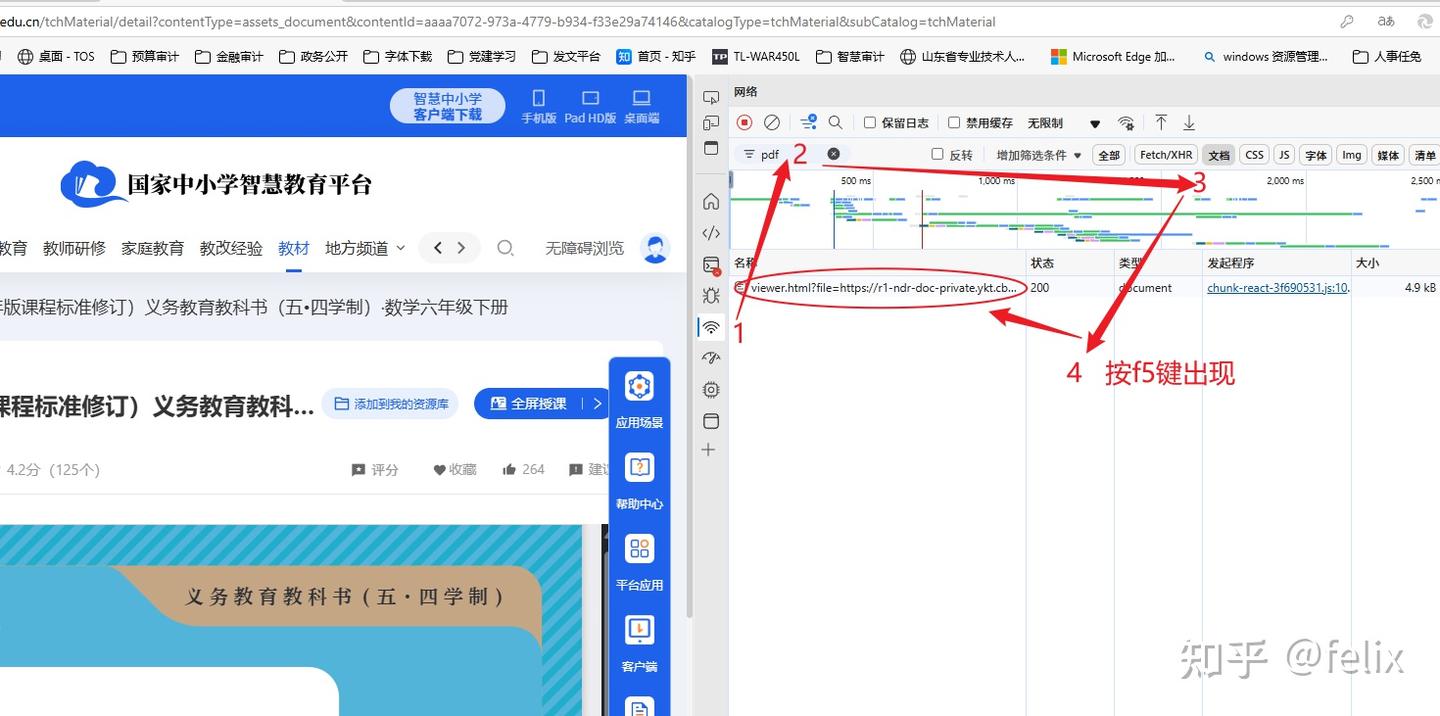Image resolution: width=1440 pixels, height=716 pixels.
Task: Enable the 保留日志 checkbox
Action: tap(870, 123)
